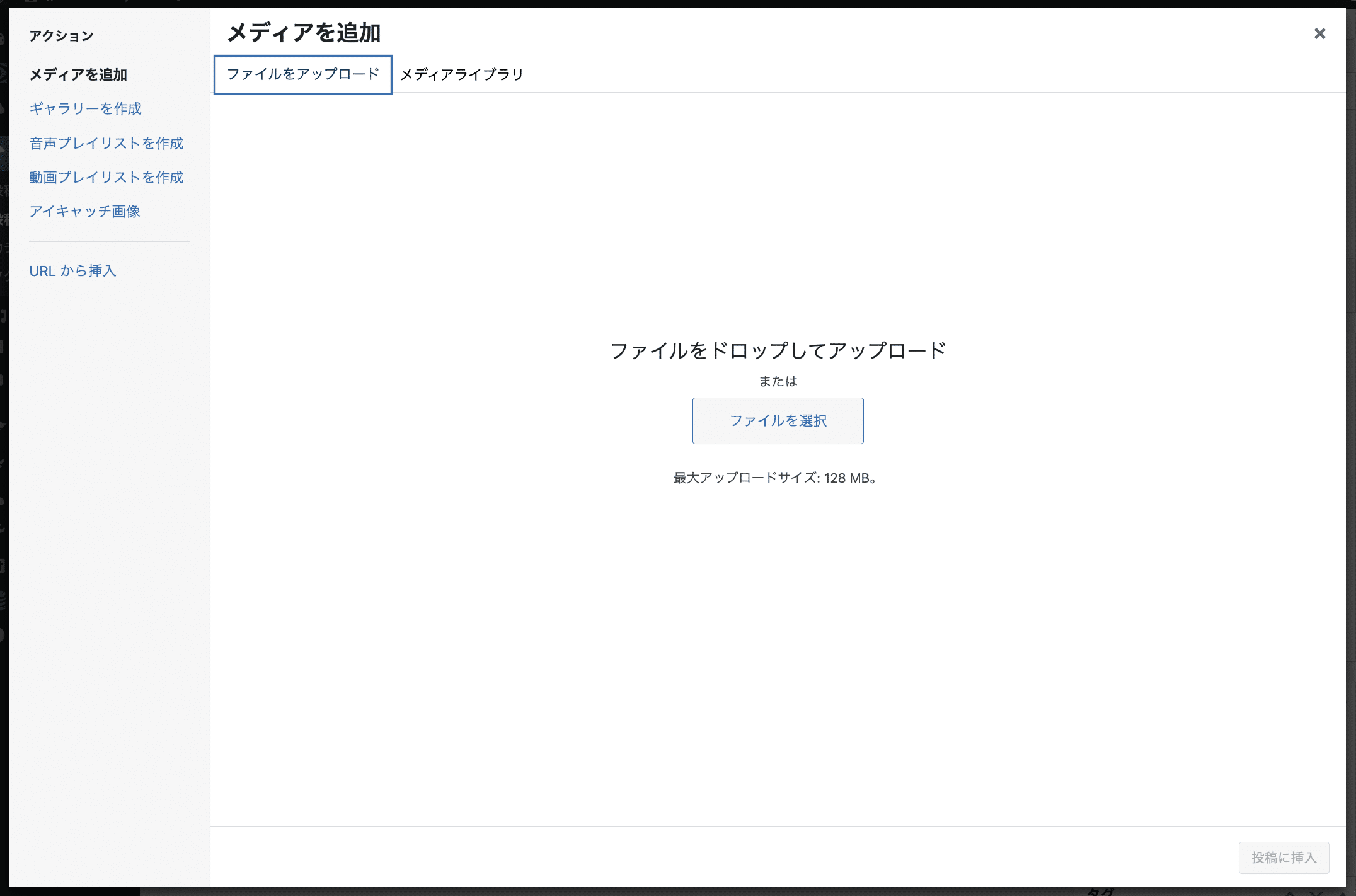Return to upload view with ファイルをアップロード

click(x=302, y=74)
